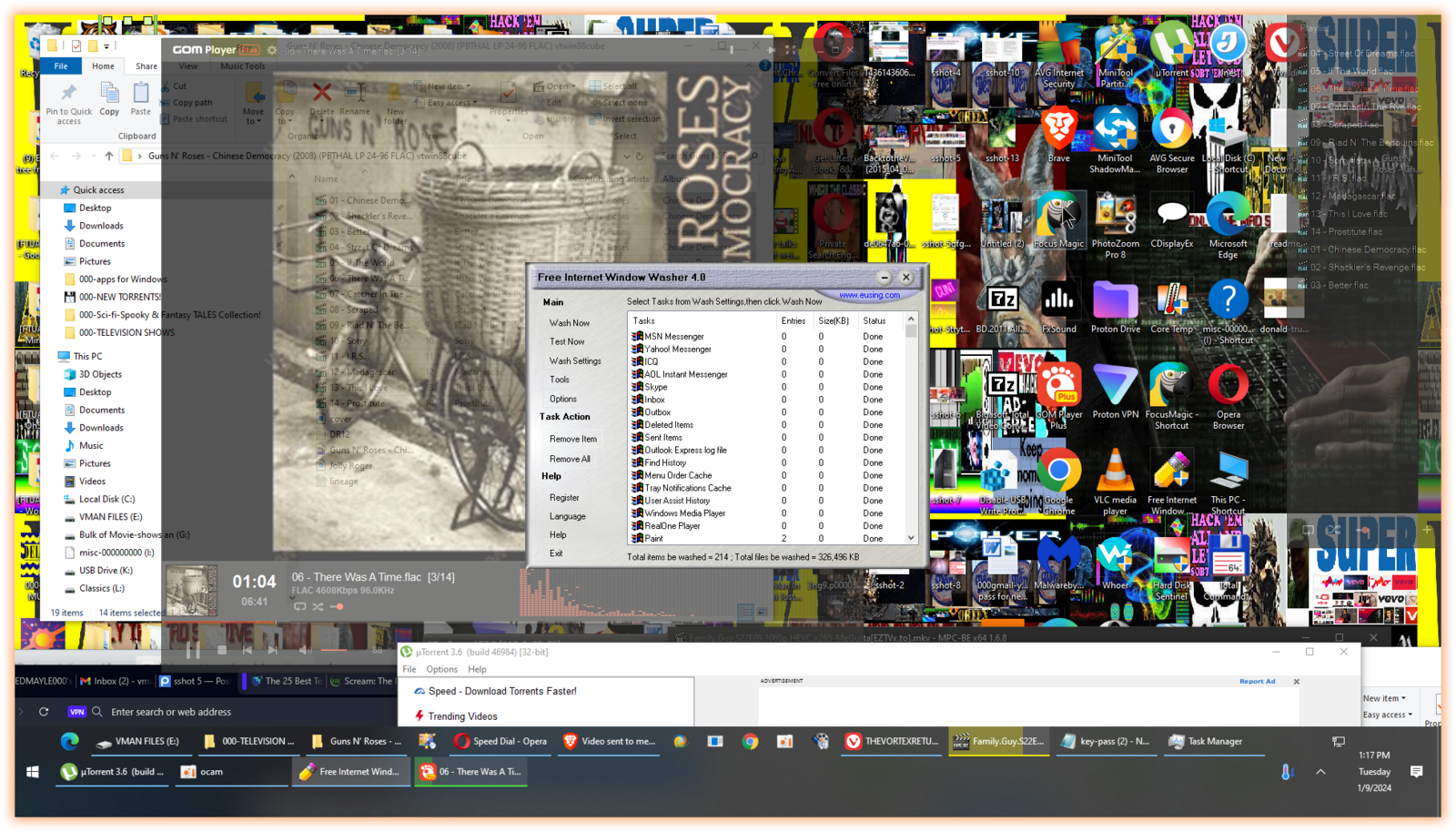The height and width of the screenshot is (832, 1456).
Task: Launch Core Temp from the desktop
Action: [1171, 306]
